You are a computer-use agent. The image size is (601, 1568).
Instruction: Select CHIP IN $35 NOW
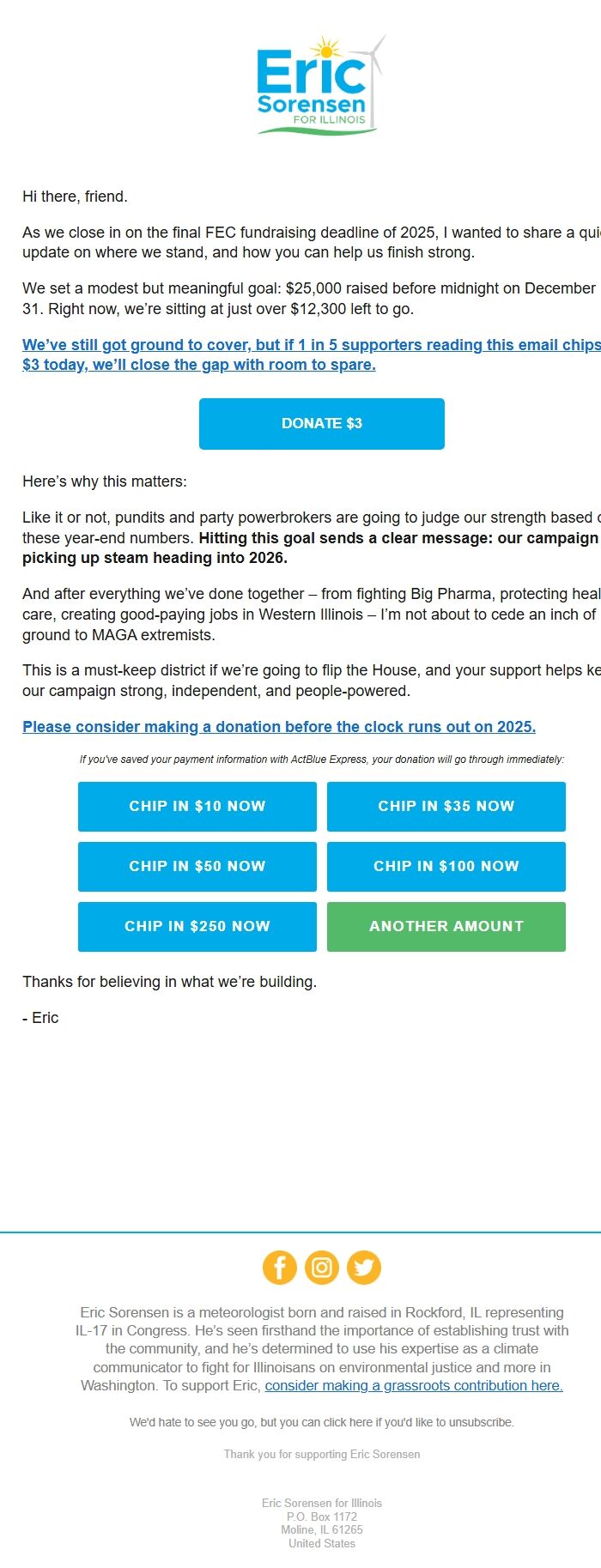coord(446,806)
